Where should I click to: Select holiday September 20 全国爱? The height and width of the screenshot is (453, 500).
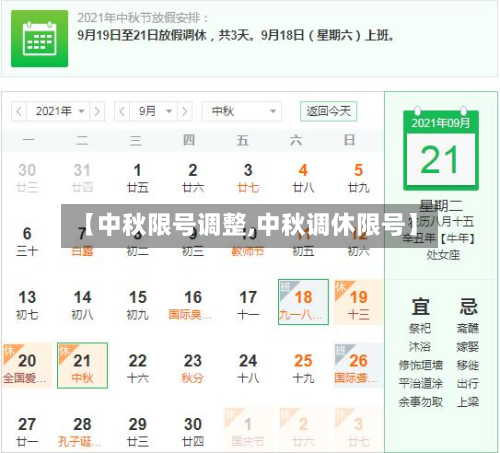point(27,366)
